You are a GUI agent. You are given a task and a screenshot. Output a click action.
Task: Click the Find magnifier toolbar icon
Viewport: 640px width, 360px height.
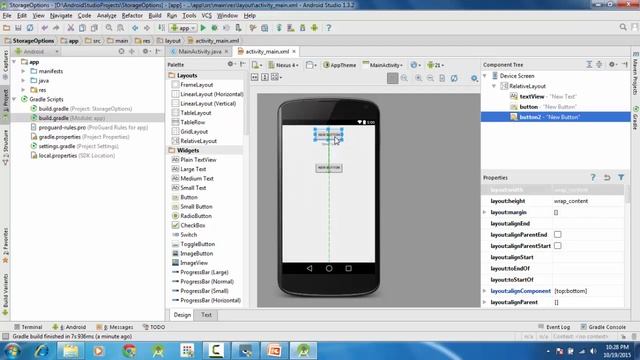[x=109, y=28]
